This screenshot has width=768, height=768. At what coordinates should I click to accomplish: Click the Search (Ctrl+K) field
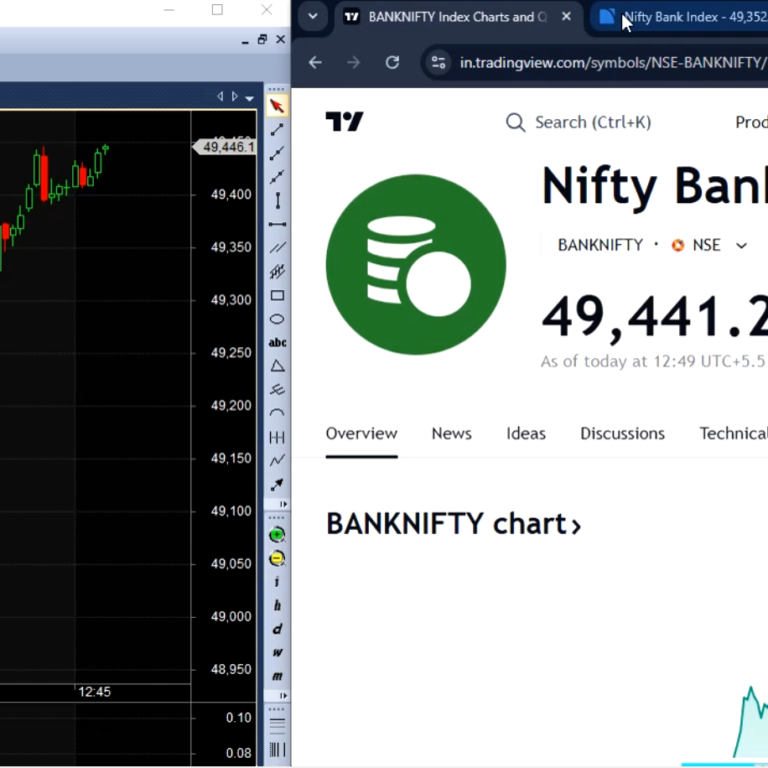point(578,122)
